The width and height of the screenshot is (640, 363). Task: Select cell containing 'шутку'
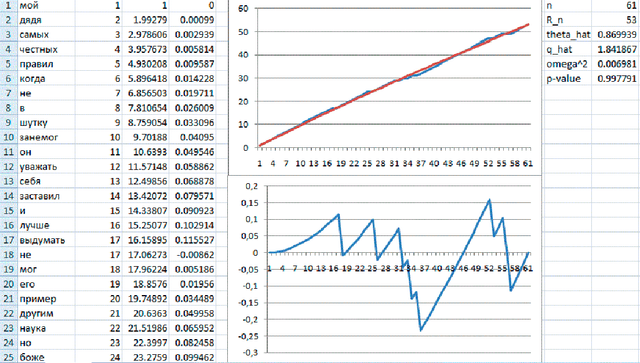point(46,122)
